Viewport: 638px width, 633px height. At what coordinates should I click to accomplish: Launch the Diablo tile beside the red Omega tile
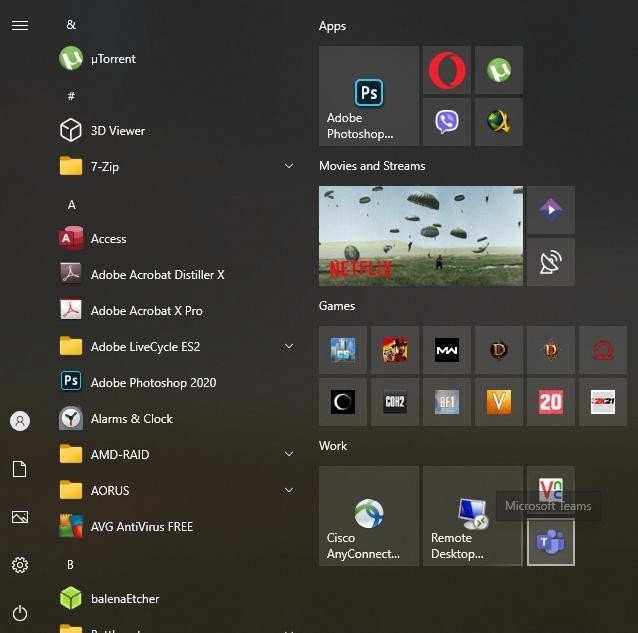point(551,350)
